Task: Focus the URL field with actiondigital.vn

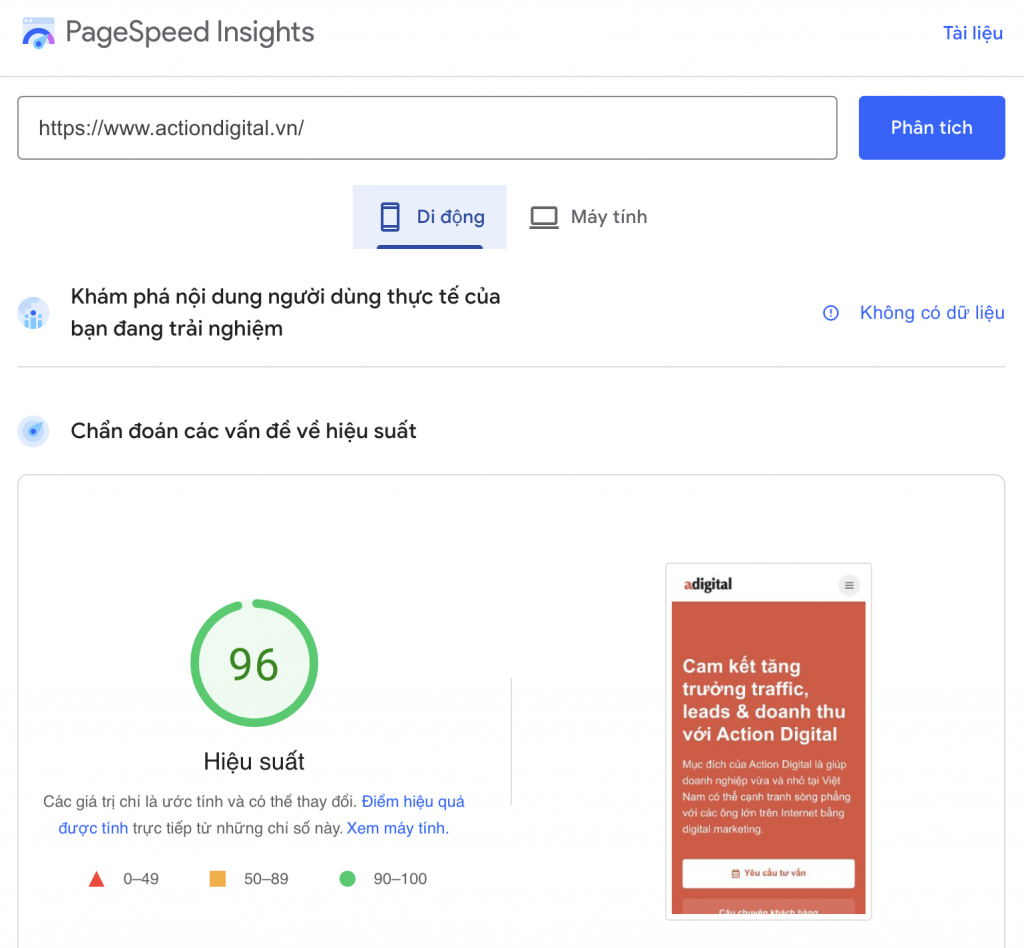Action: [427, 128]
